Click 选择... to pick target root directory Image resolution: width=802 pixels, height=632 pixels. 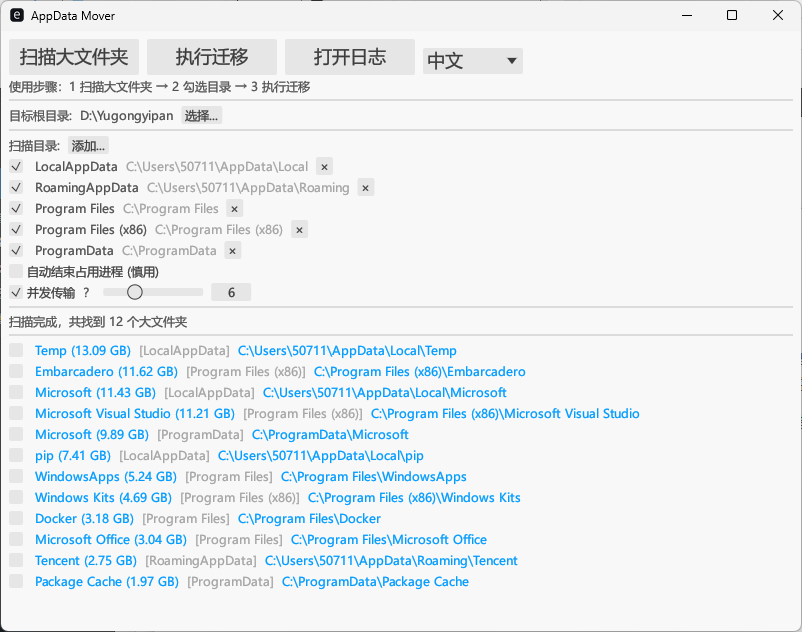[x=201, y=115]
